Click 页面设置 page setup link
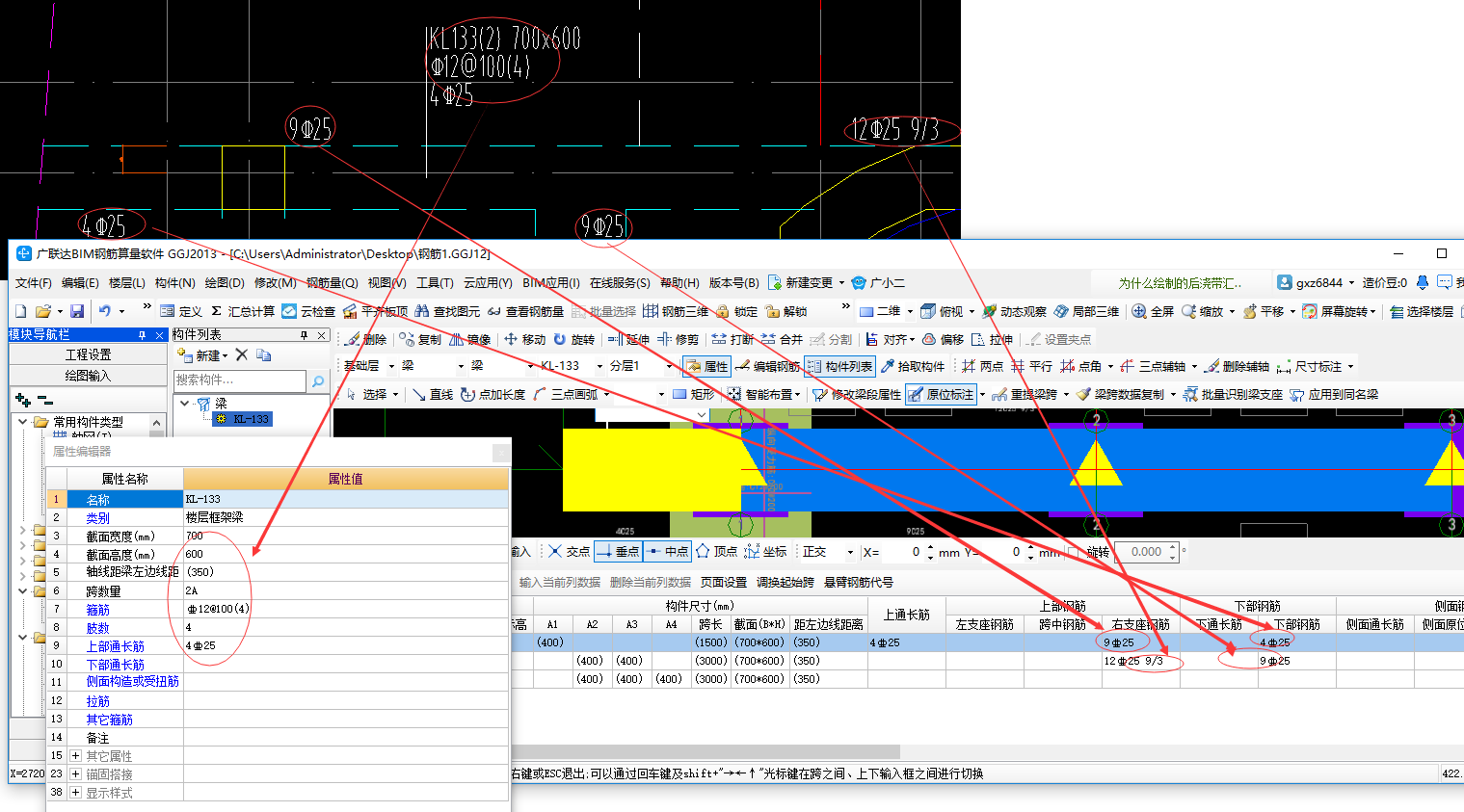Screen dimensions: 1464x812 (x=724, y=582)
